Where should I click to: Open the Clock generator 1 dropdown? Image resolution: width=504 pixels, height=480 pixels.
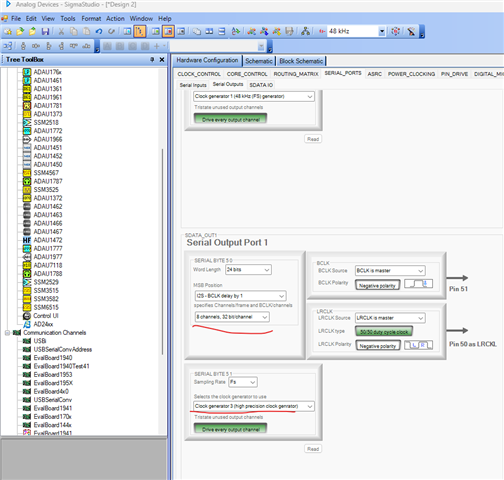[x=254, y=96]
